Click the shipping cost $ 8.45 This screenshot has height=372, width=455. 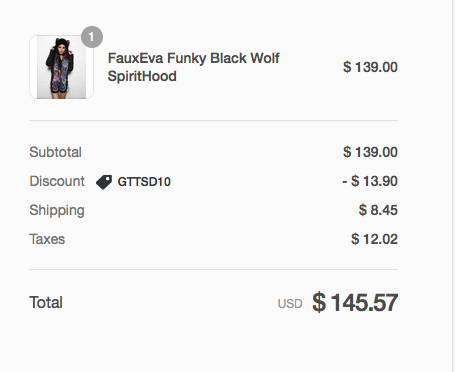click(378, 210)
